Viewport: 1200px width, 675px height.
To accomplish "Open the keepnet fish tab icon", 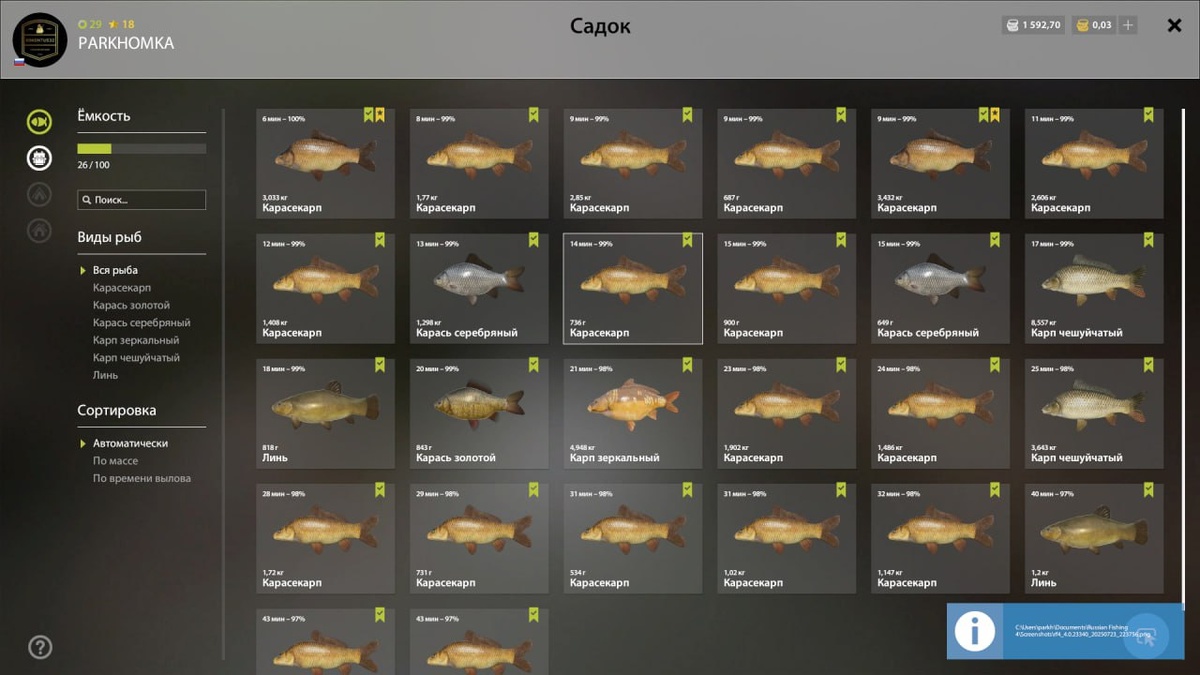I will 39,122.
